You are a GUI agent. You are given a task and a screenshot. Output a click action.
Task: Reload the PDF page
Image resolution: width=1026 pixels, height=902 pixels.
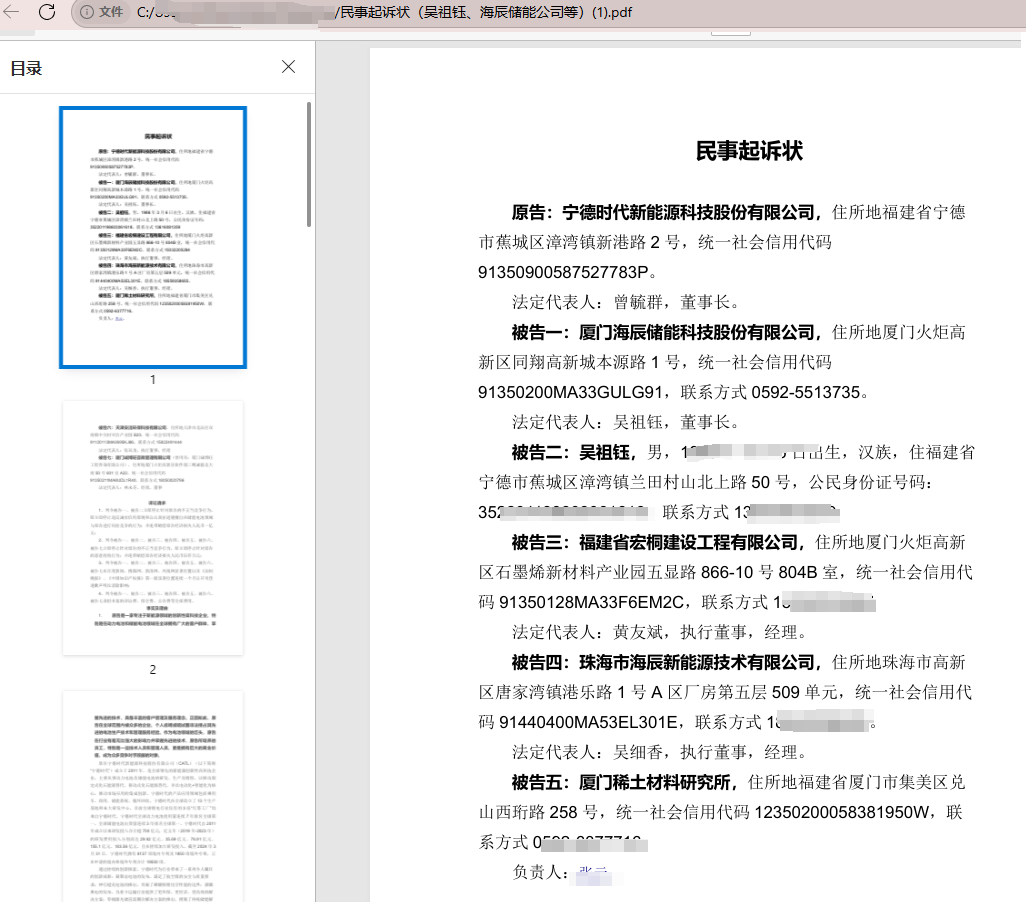pos(47,12)
